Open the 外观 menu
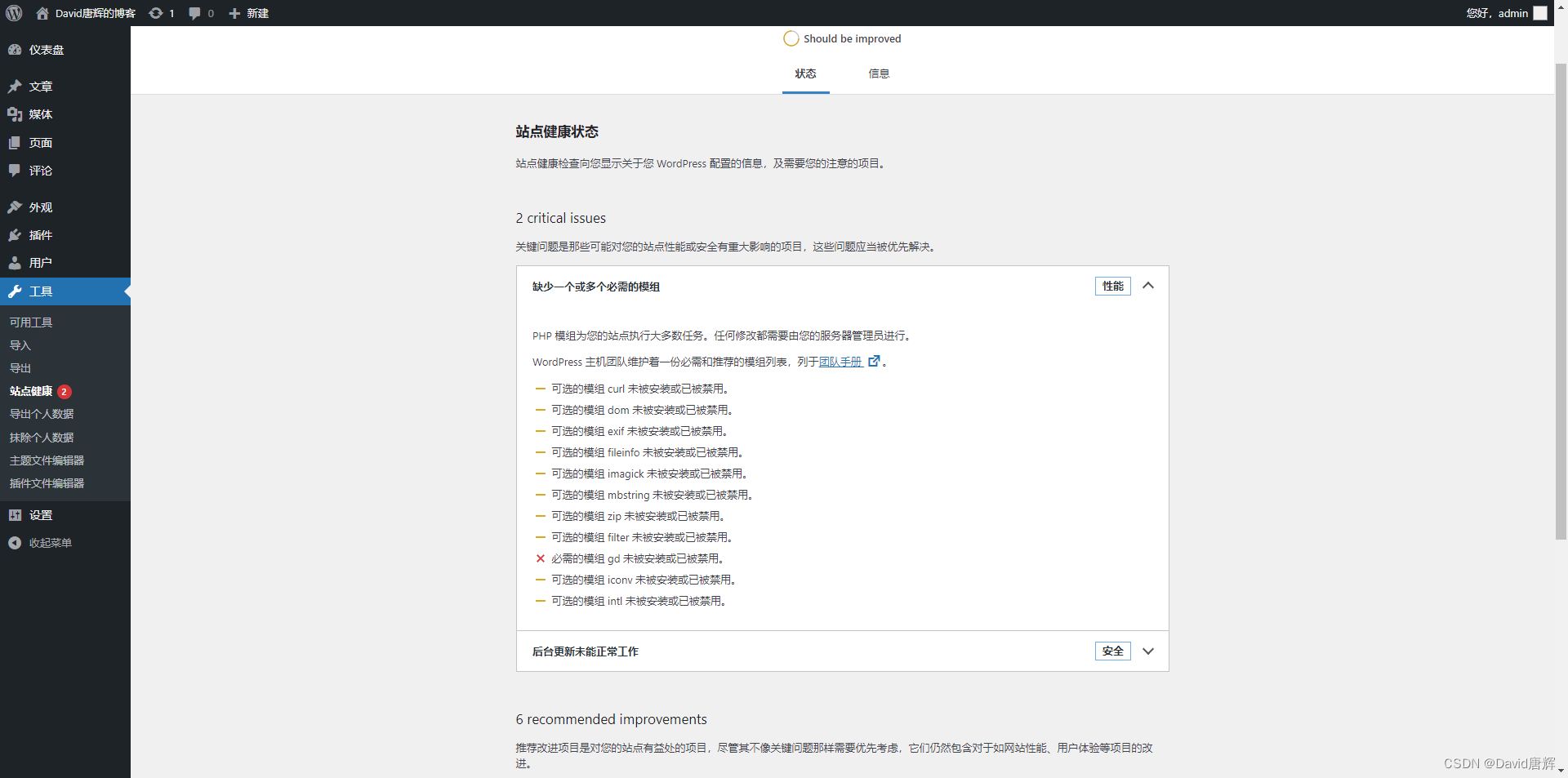1568x778 pixels. tap(65, 207)
